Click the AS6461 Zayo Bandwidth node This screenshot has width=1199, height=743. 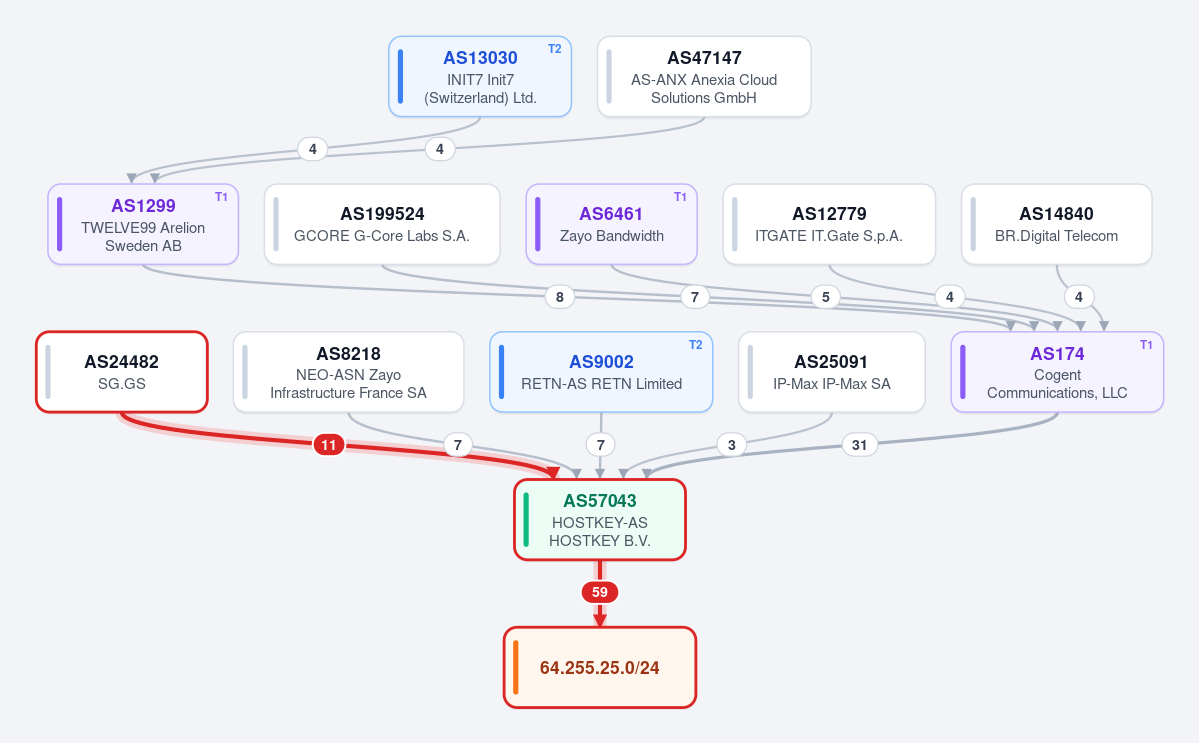tap(612, 224)
